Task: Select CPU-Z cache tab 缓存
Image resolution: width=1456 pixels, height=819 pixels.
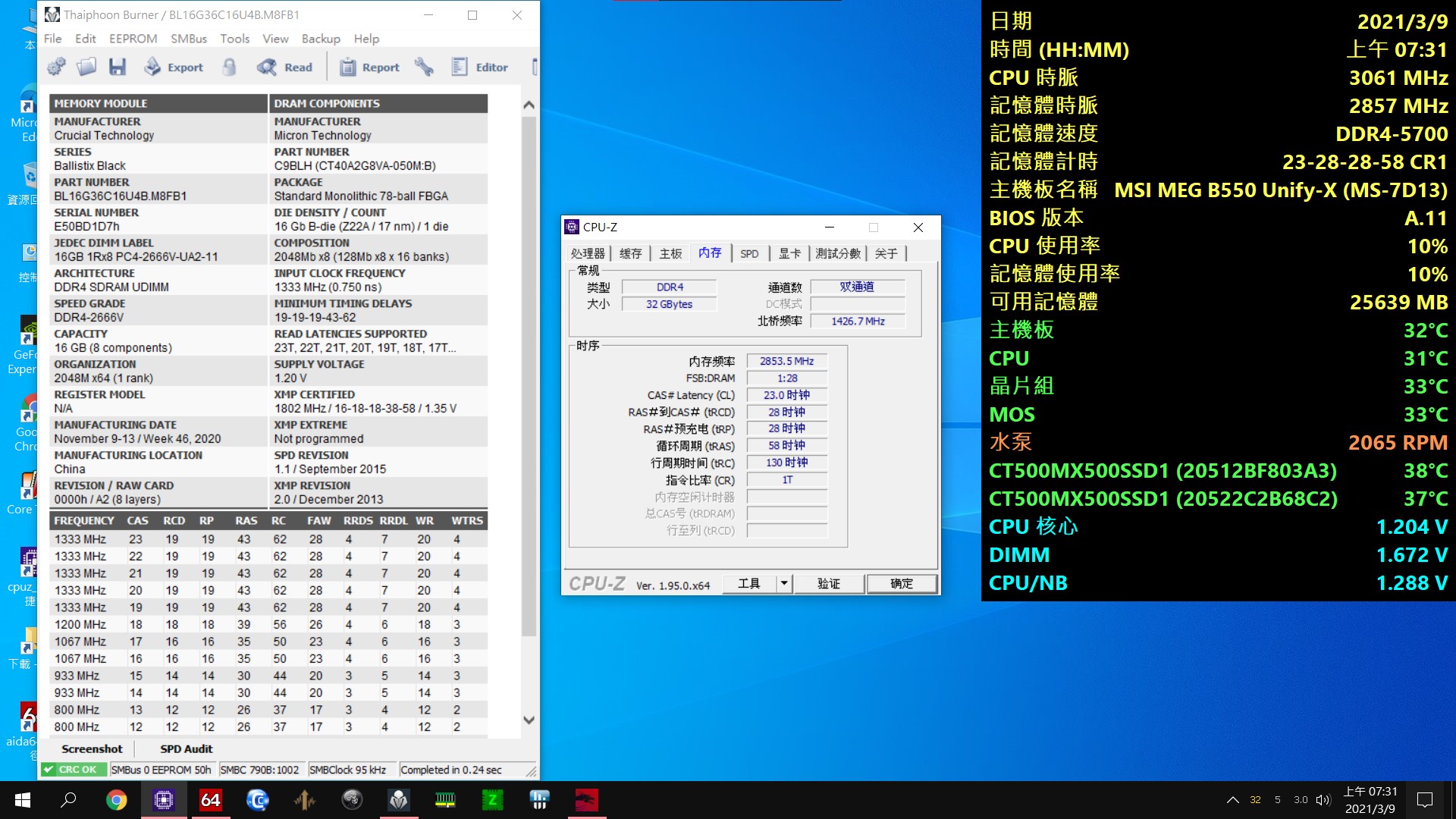Action: (630, 253)
